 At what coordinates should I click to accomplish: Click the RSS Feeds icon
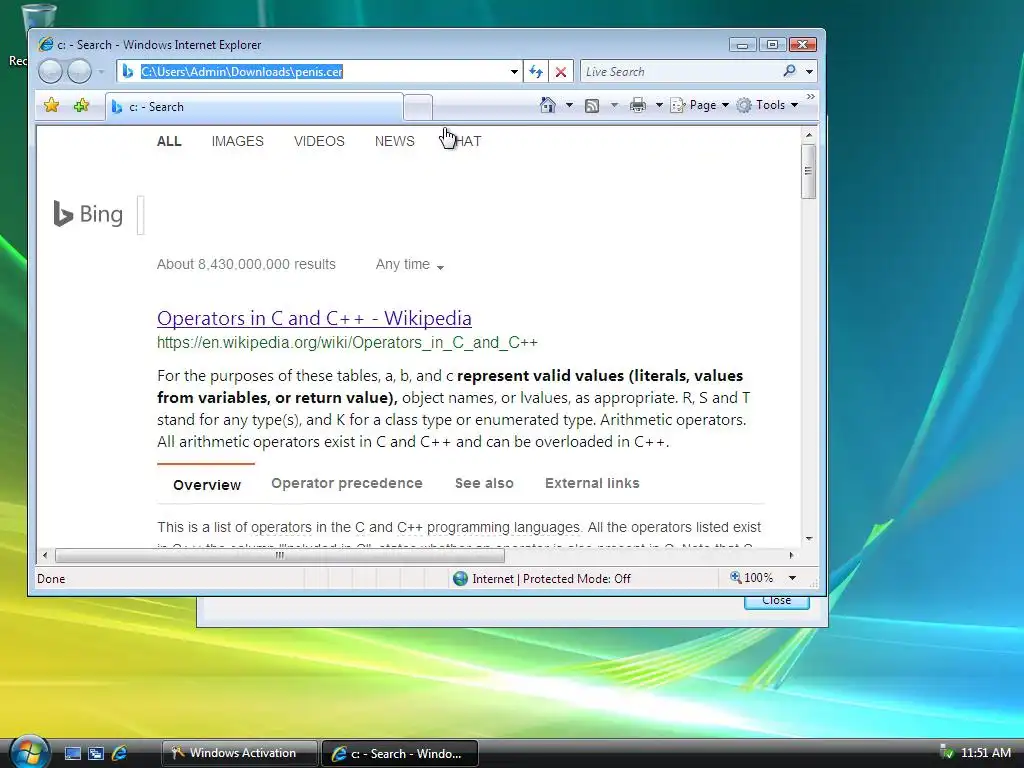[x=592, y=106]
